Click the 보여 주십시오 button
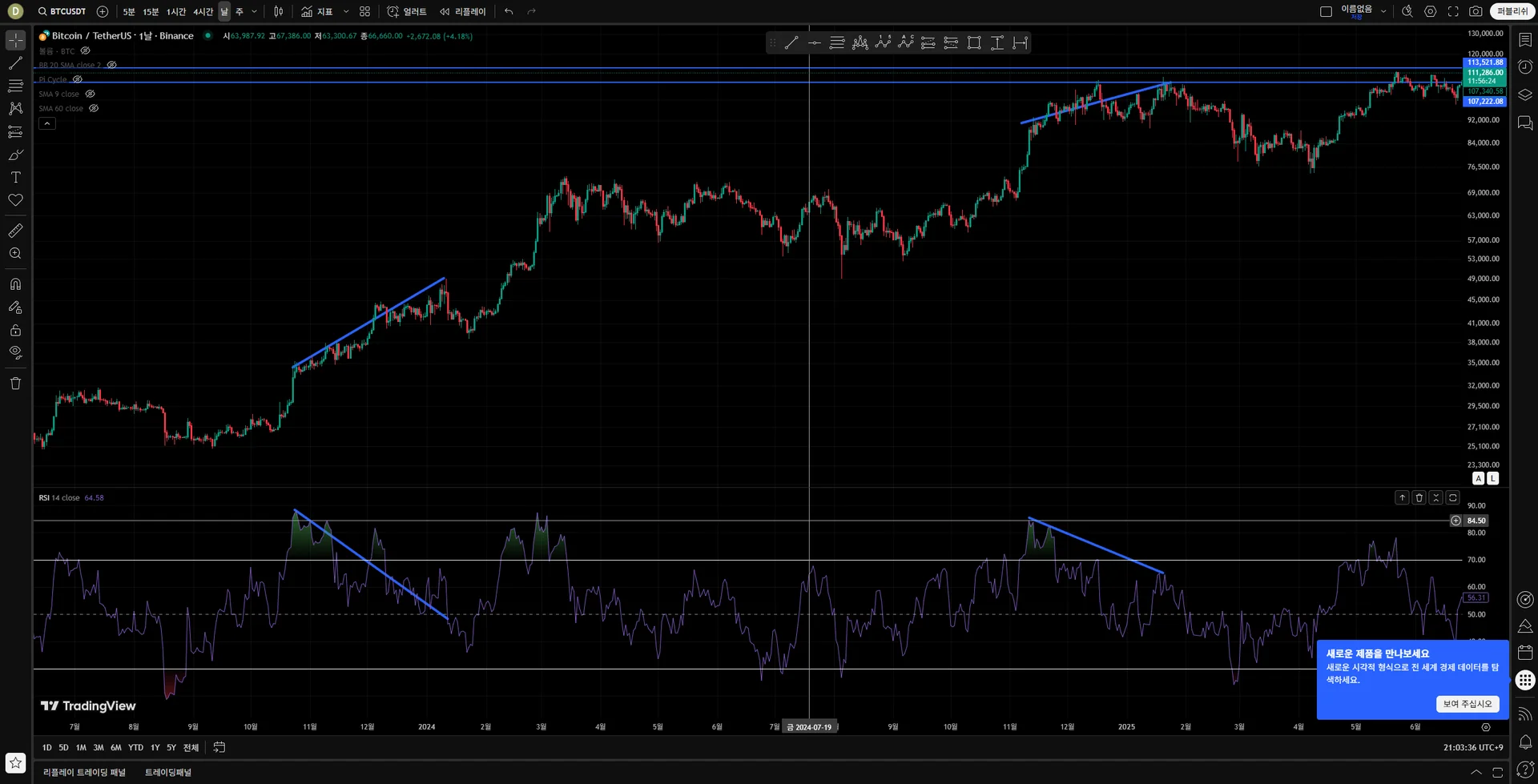The image size is (1538, 784). click(1468, 704)
